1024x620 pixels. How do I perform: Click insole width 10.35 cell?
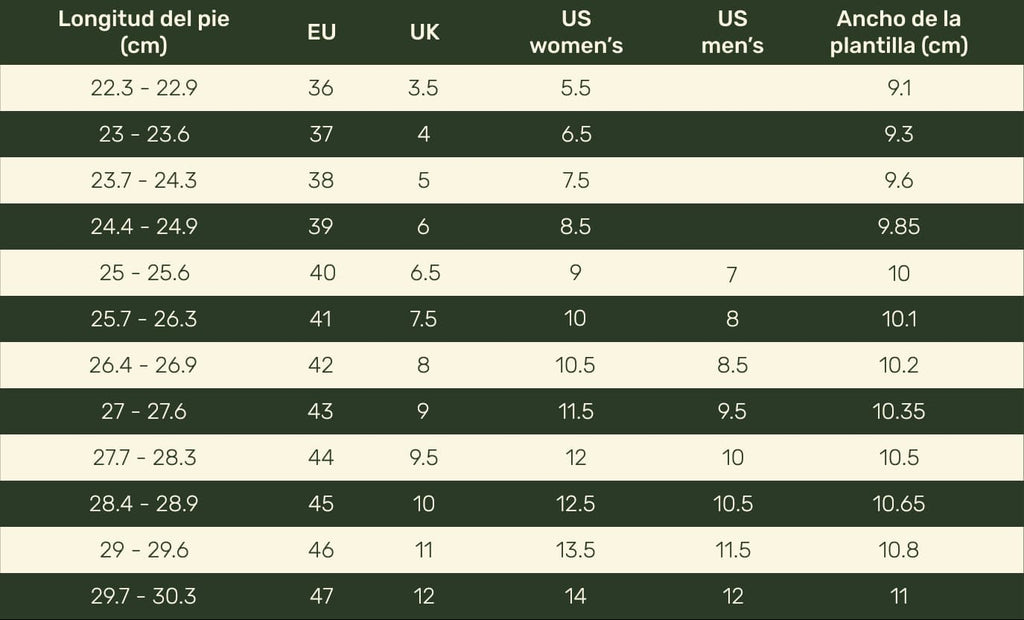(899, 411)
